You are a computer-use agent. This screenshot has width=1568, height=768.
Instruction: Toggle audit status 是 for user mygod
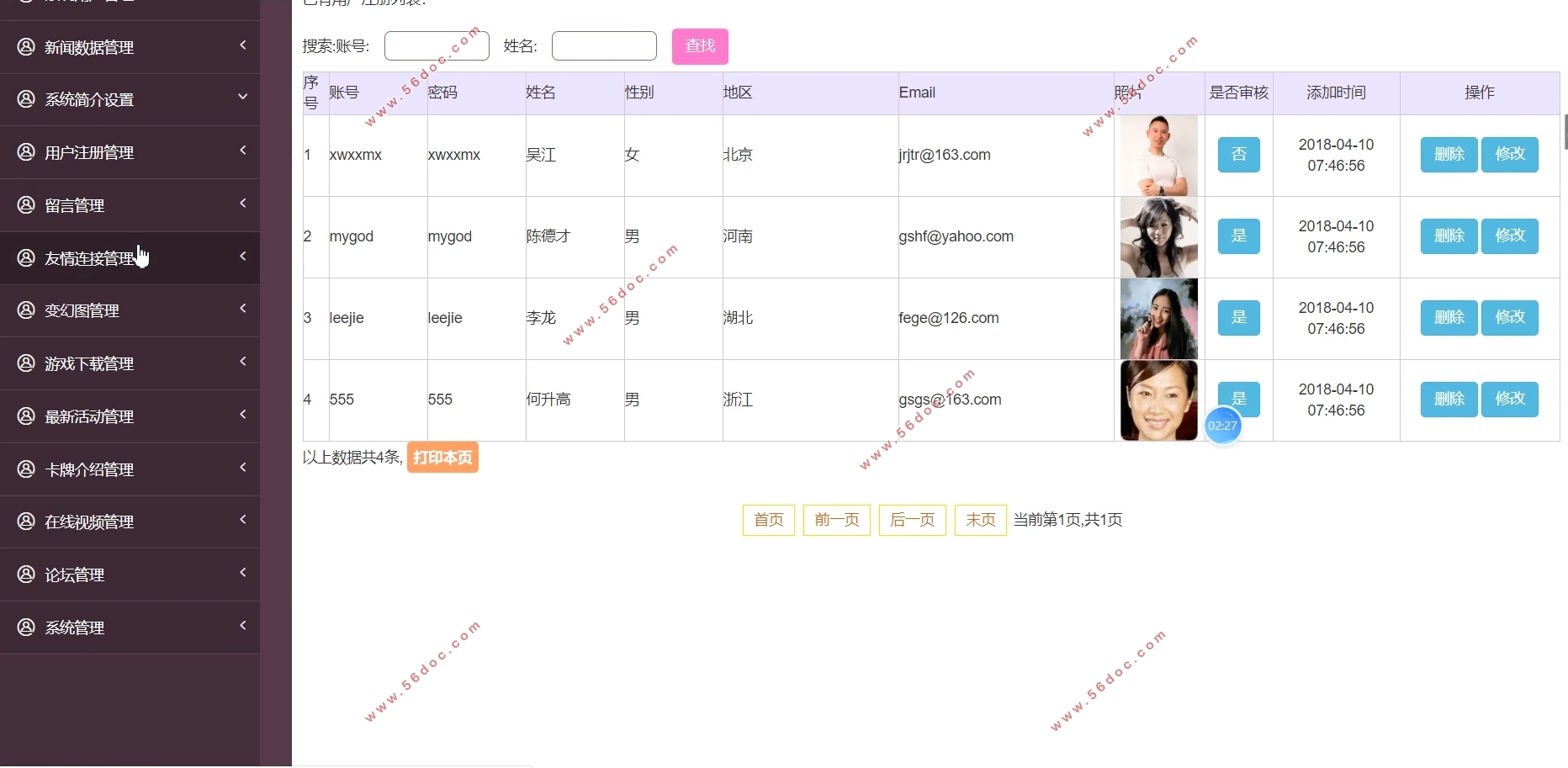1238,236
